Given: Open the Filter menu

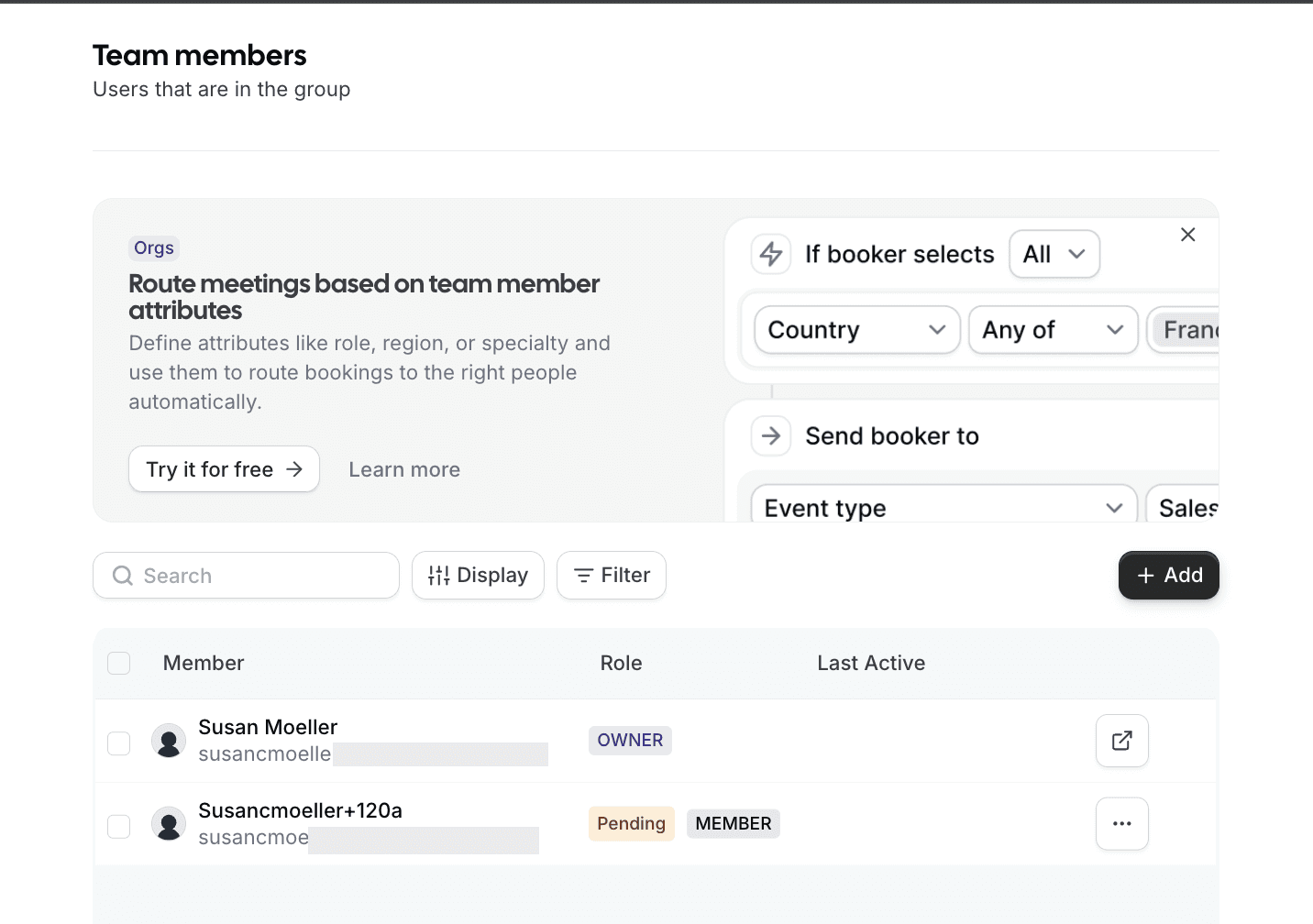Looking at the screenshot, I should (x=612, y=576).
